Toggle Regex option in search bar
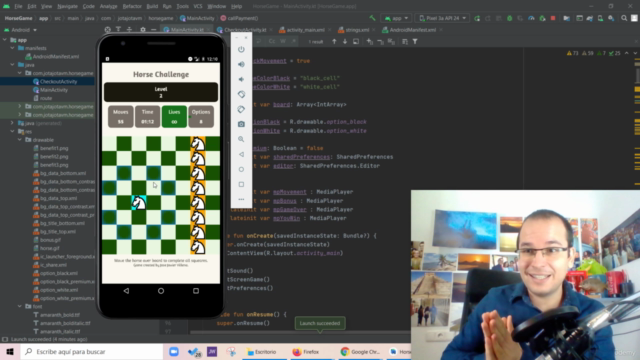The width and height of the screenshot is (640, 360). coord(293,41)
